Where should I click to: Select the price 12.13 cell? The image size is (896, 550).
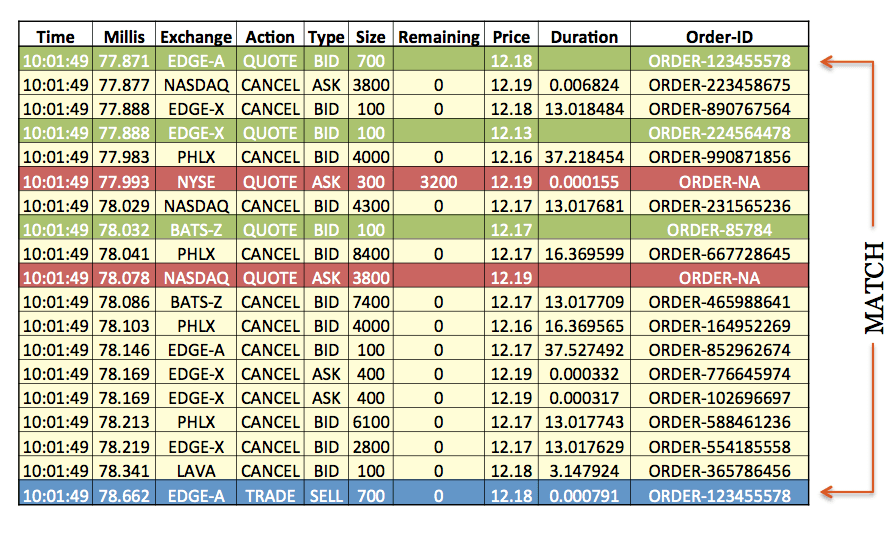point(511,133)
